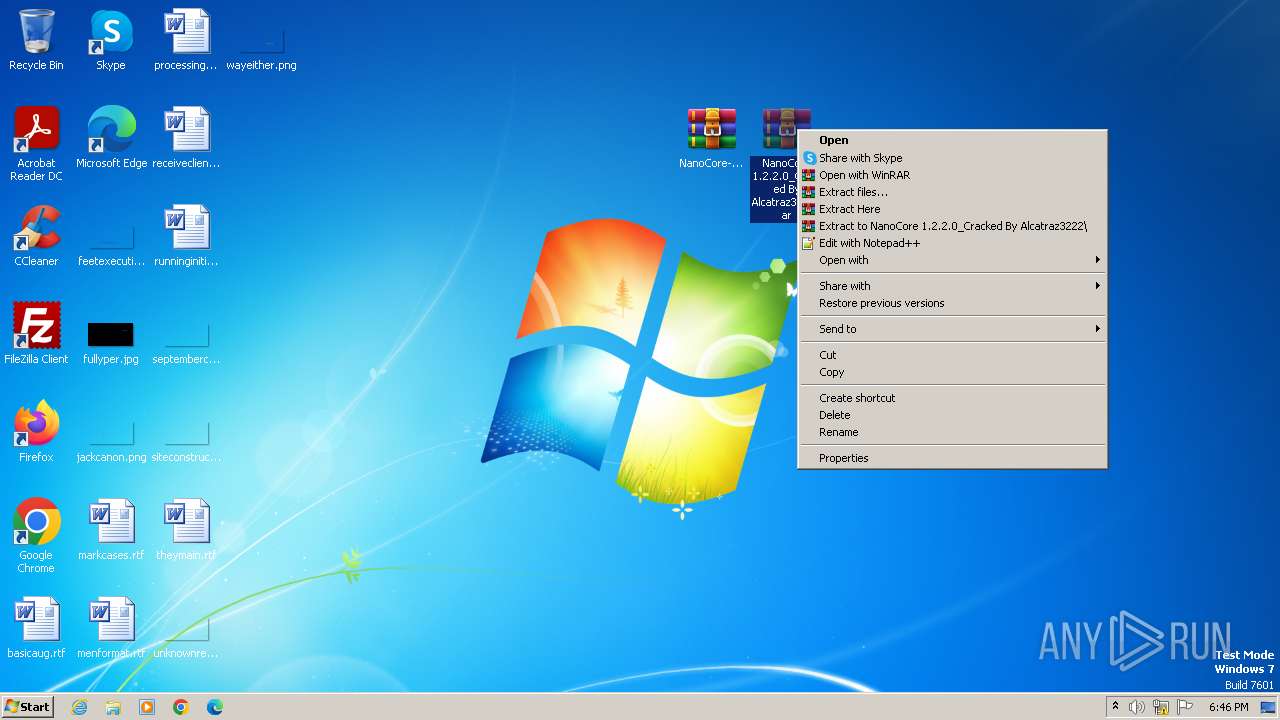Open Chrome from the taskbar
The height and width of the screenshot is (720, 1280).
(x=181, y=707)
